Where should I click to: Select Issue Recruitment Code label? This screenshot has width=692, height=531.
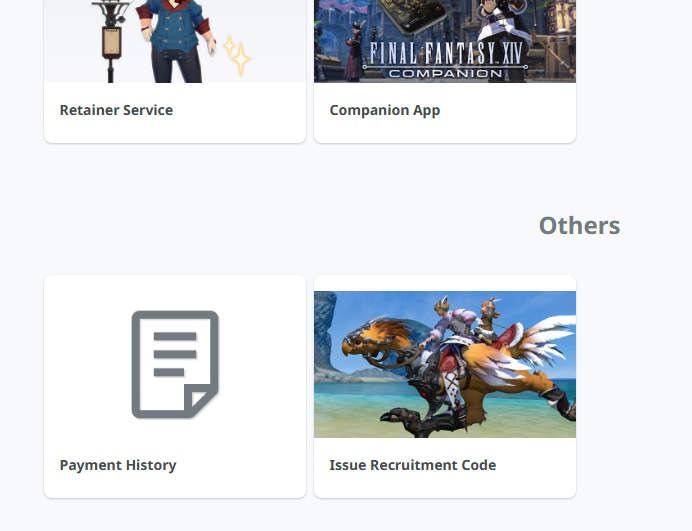tap(412, 465)
